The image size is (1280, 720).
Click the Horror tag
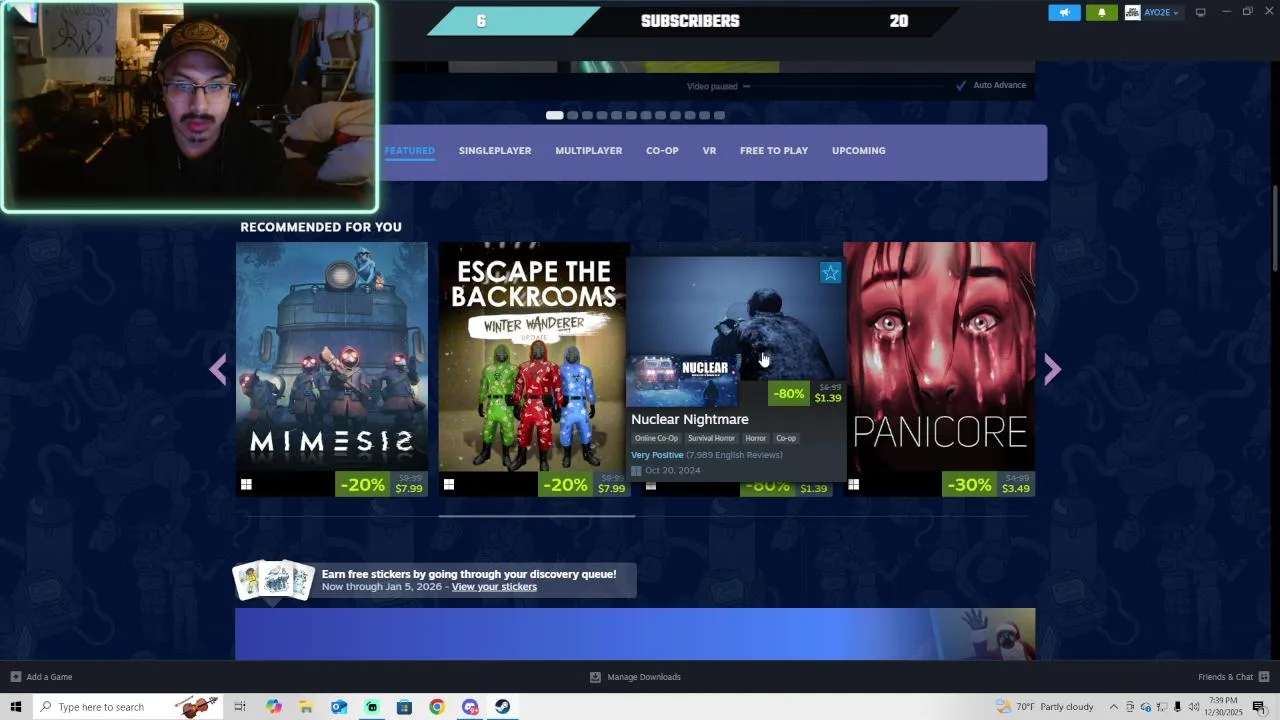click(x=756, y=438)
